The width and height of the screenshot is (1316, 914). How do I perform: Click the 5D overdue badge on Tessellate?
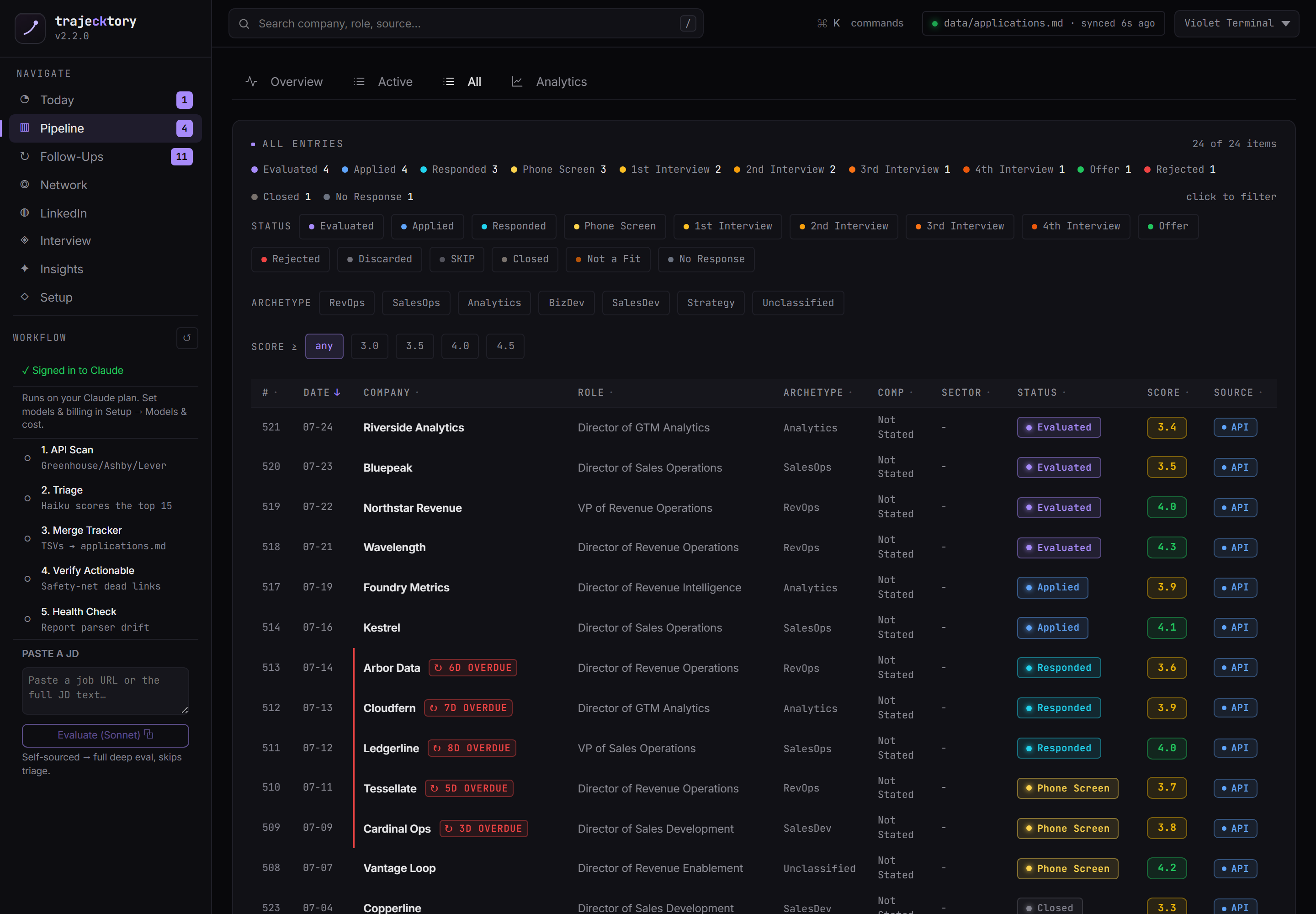coord(469,788)
